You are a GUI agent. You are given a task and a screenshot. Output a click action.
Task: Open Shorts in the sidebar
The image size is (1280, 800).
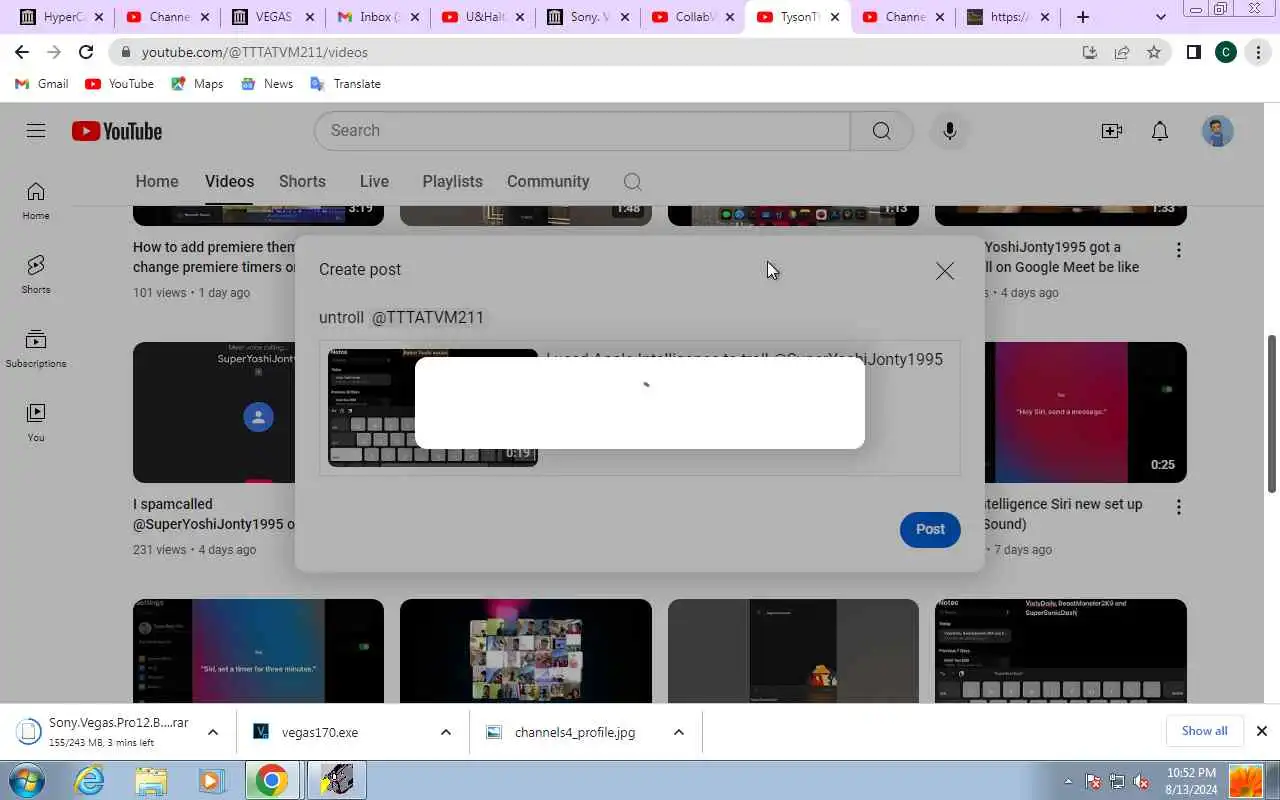(36, 274)
